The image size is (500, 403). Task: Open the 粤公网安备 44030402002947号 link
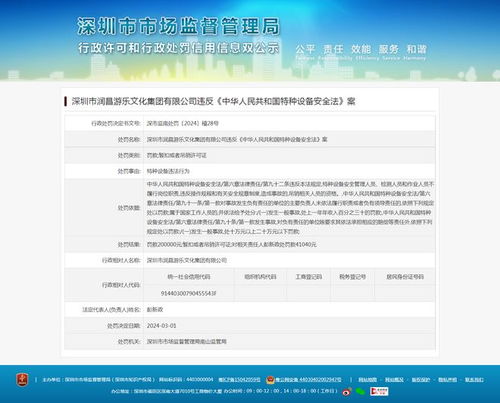pyautogui.click(x=308, y=380)
